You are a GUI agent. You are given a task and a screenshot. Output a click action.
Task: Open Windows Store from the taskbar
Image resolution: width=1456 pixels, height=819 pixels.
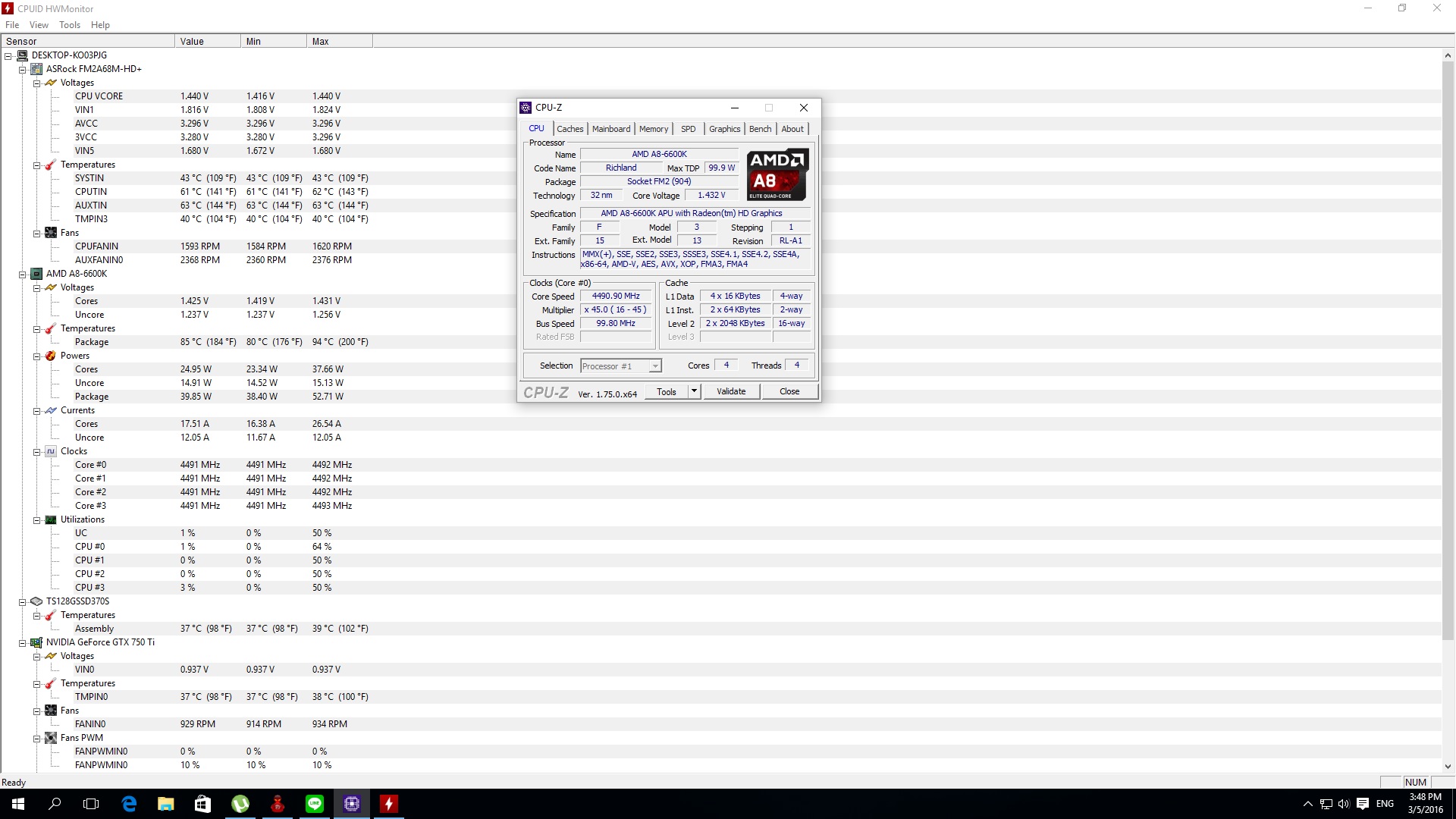pyautogui.click(x=202, y=804)
